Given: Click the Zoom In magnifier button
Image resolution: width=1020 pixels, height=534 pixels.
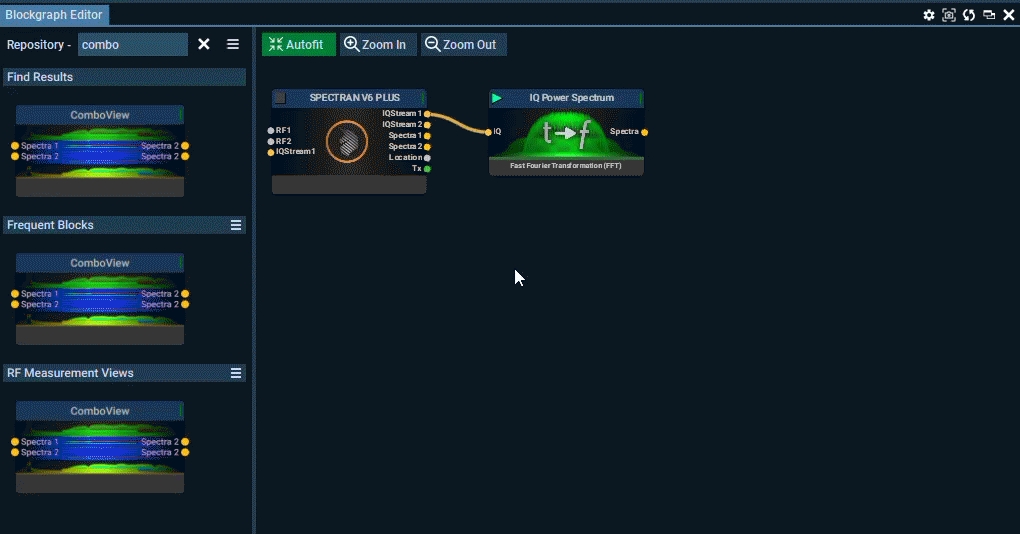Looking at the screenshot, I should coord(376,44).
